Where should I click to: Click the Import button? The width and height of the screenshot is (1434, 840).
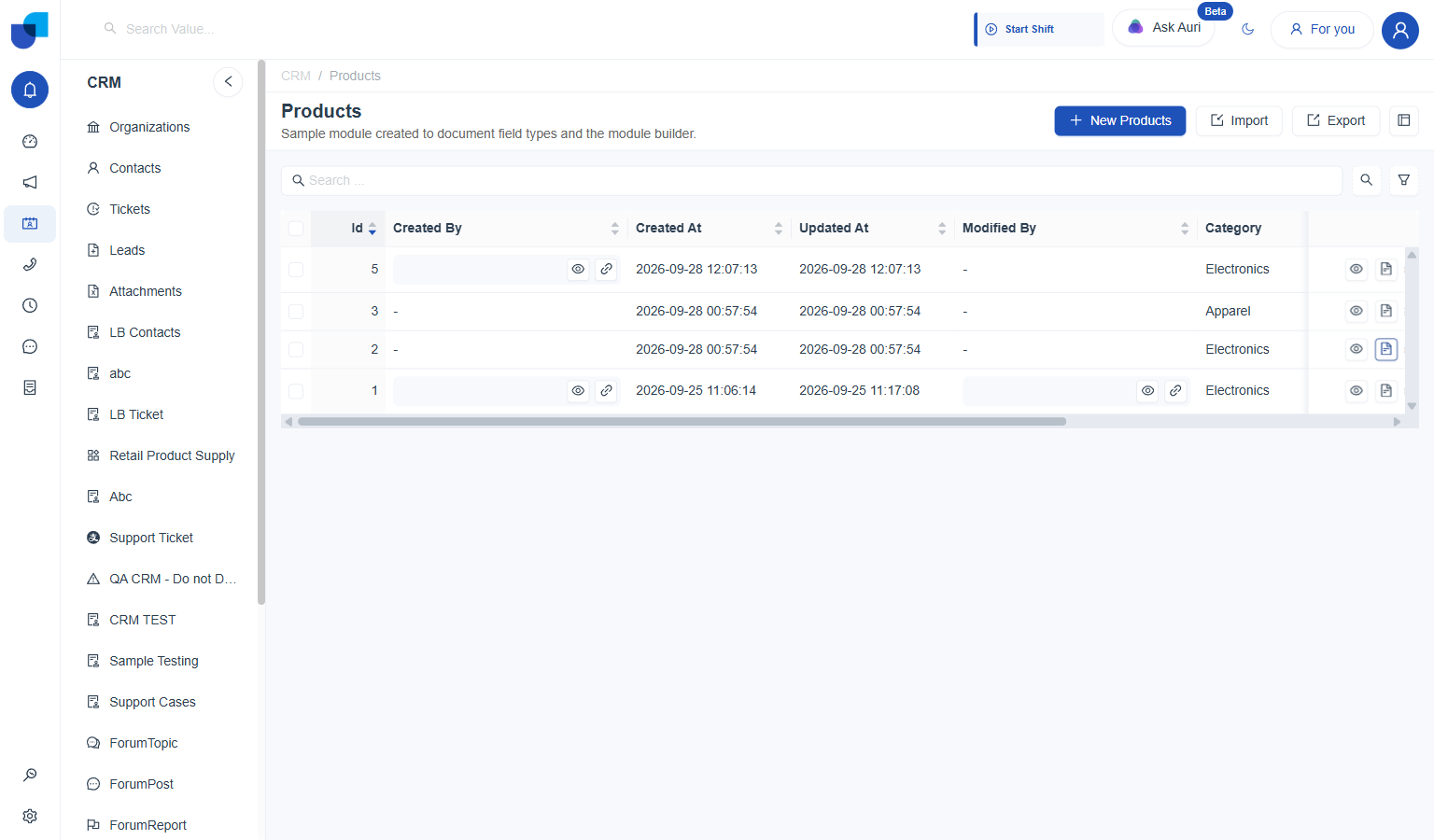[1239, 120]
